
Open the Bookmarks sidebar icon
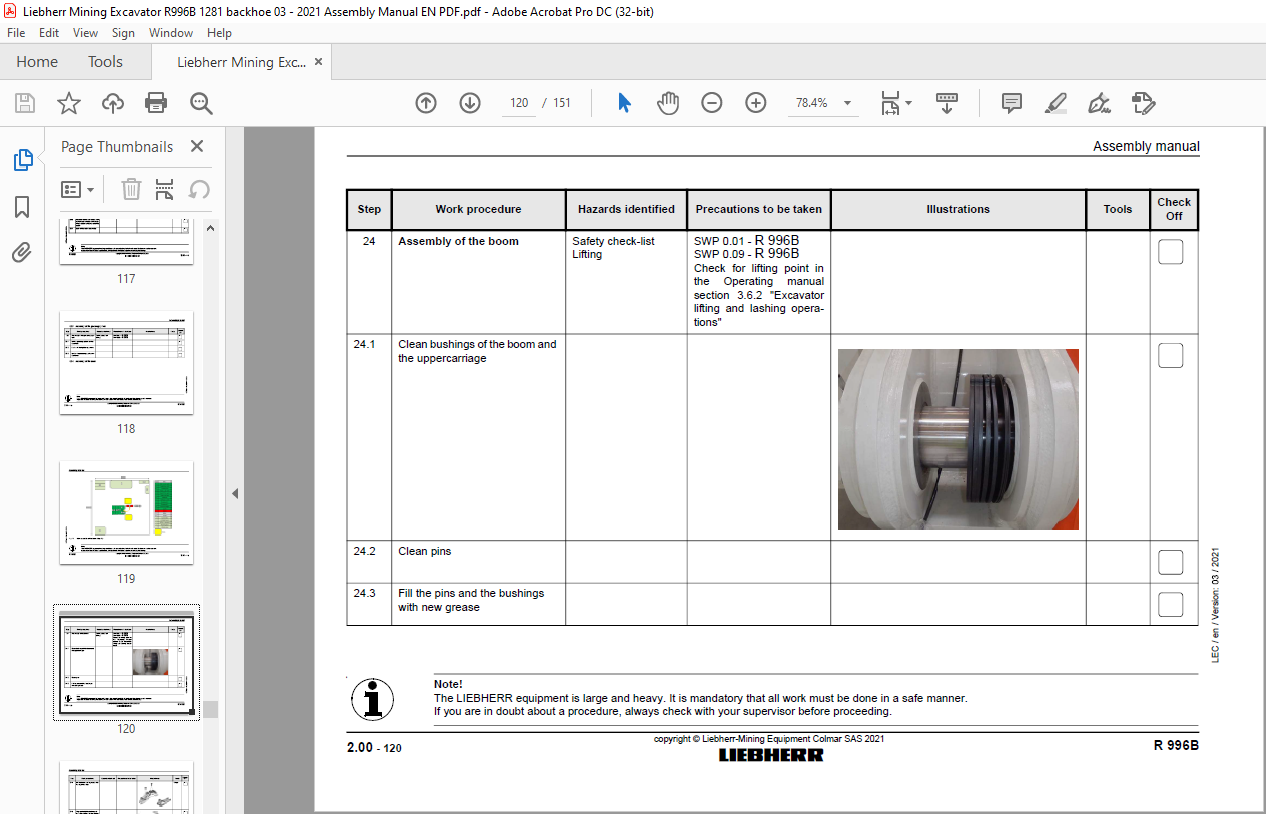coord(22,207)
